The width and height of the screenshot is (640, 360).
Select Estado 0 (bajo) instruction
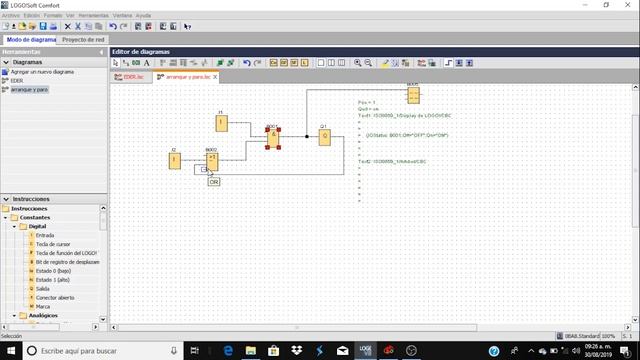coord(53,271)
